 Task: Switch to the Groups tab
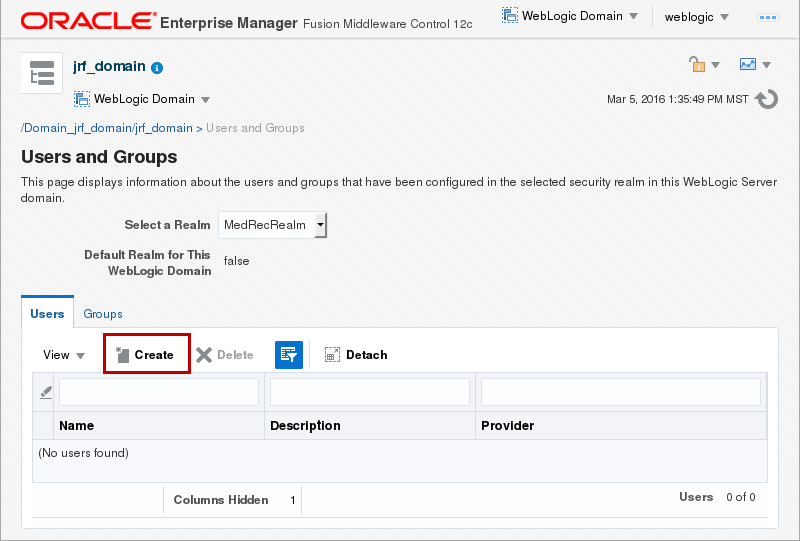pyautogui.click(x=103, y=313)
